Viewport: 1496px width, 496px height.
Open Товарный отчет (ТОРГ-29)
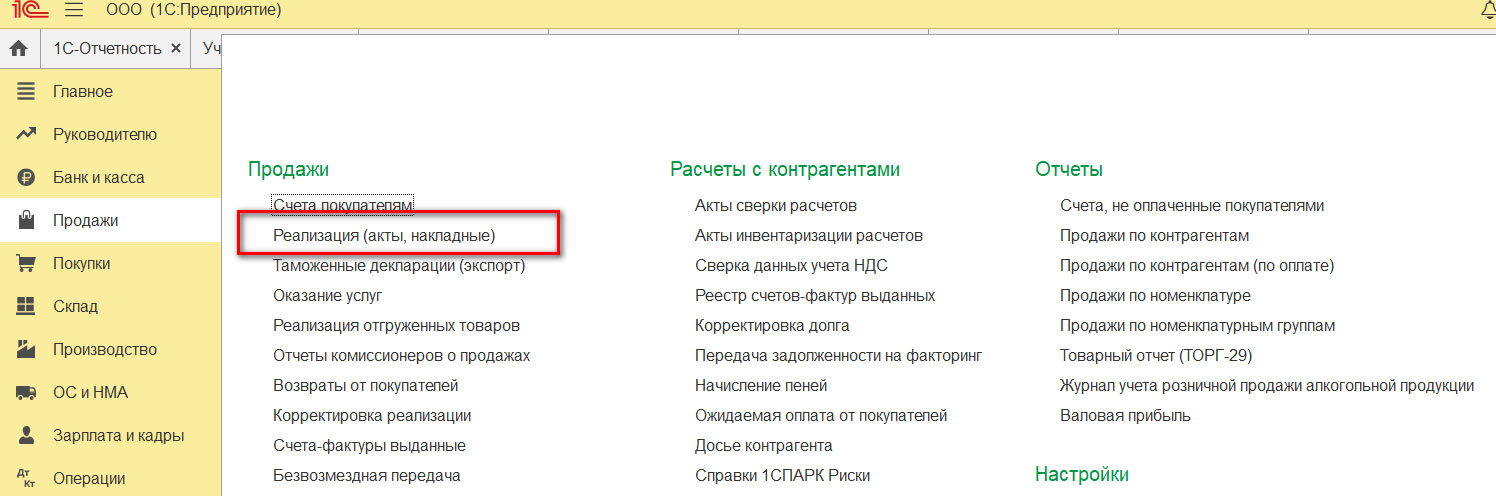pos(1156,355)
